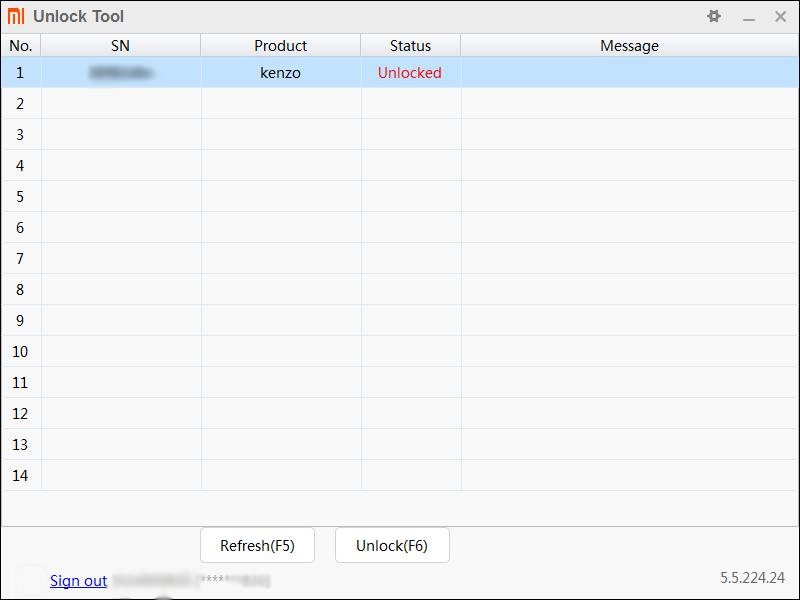Viewport: 800px width, 600px height.
Task: Select the blurred serial number cell
Action: 121,72
